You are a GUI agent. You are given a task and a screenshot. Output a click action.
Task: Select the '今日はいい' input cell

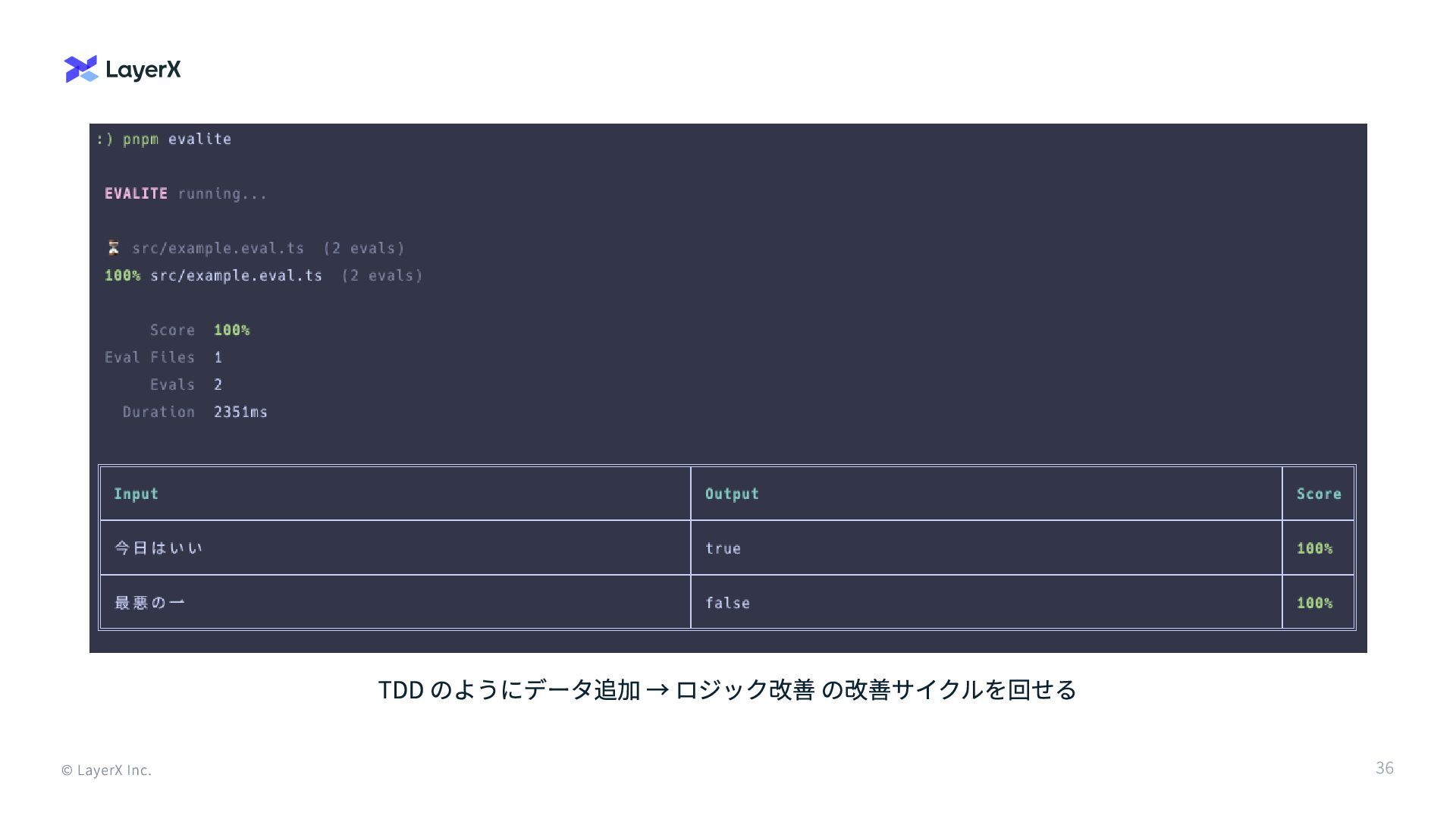pyautogui.click(x=158, y=548)
